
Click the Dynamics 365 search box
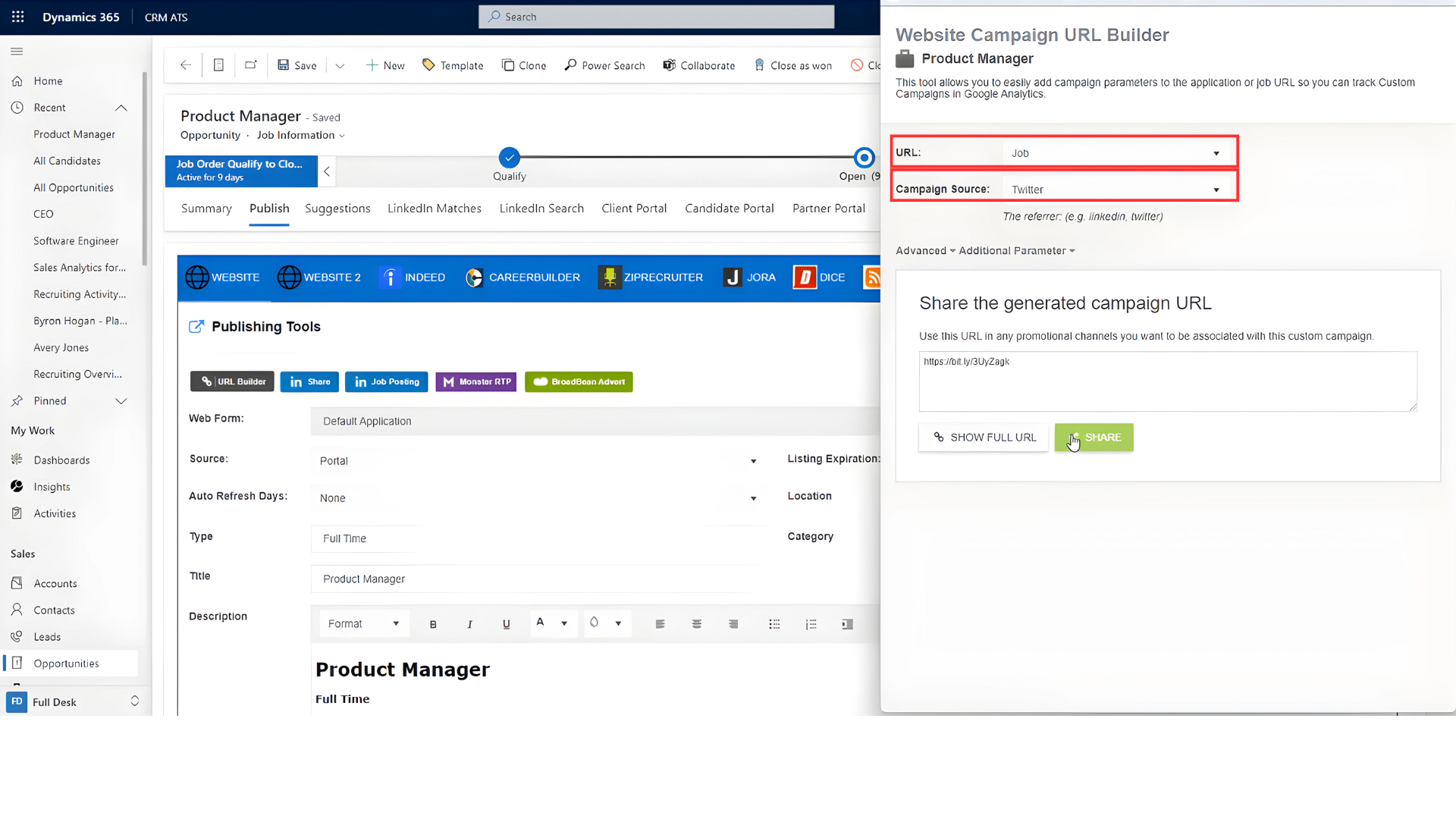coord(657,17)
